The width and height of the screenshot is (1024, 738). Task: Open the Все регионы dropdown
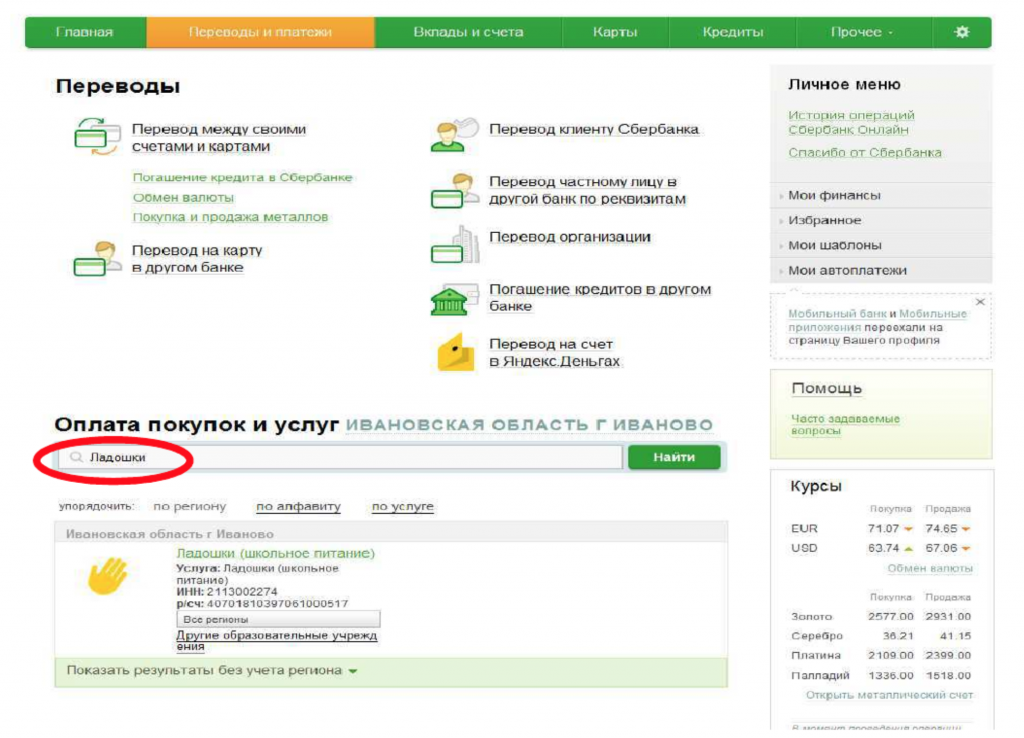[278, 619]
